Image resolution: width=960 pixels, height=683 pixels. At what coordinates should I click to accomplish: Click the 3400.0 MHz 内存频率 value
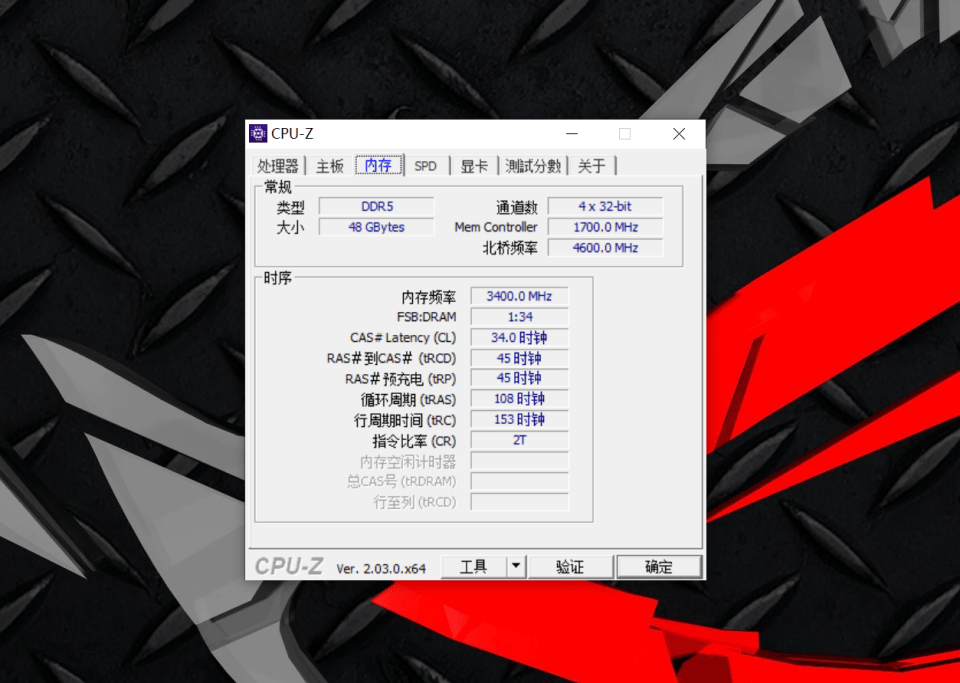519,296
